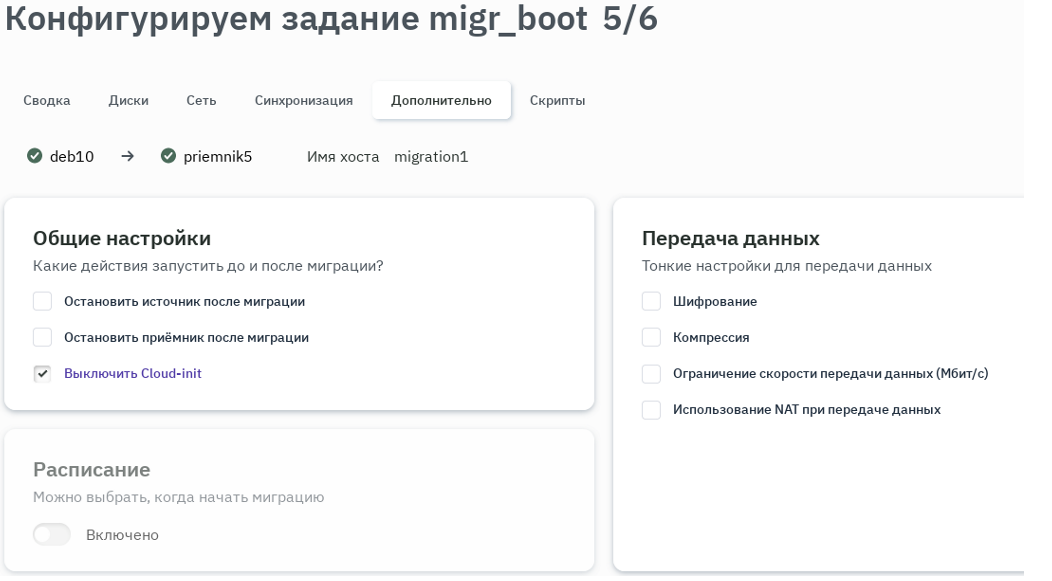This screenshot has width=1052, height=581.
Task: Go to the Сеть tab
Action: tap(201, 100)
